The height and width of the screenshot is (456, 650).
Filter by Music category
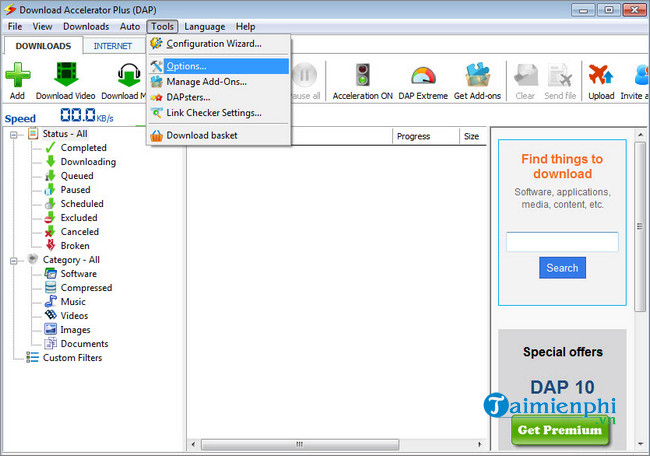(x=73, y=302)
